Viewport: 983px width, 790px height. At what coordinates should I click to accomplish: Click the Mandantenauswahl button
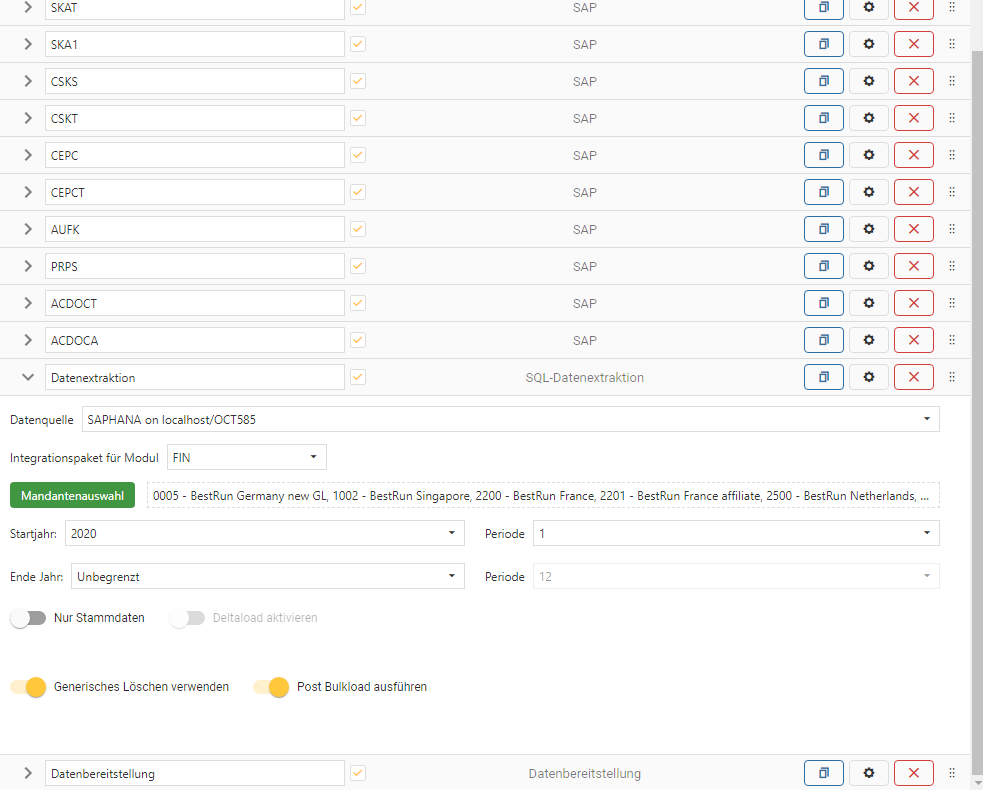click(x=72, y=495)
